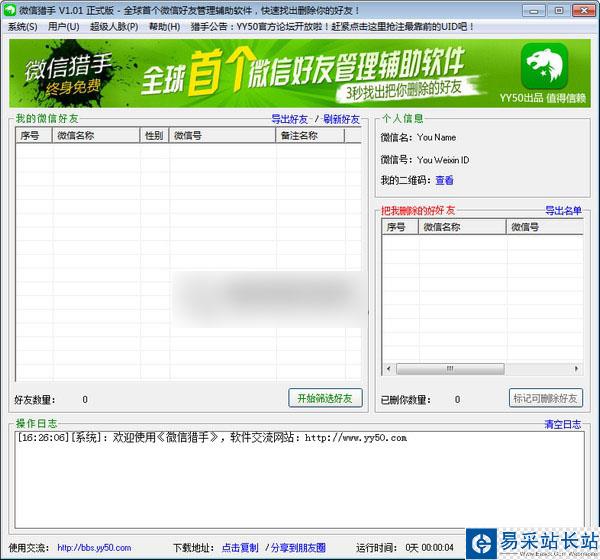Clear the log via 清空日志
Viewport: 600px width, 560px height.
pos(562,424)
